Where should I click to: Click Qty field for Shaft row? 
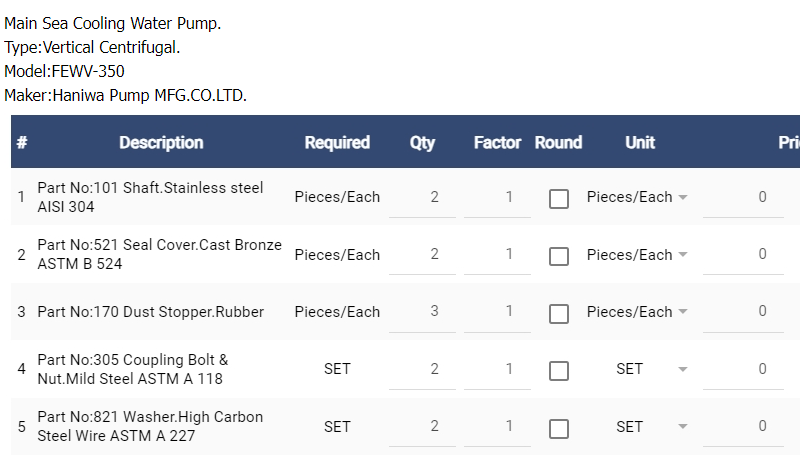(423, 198)
